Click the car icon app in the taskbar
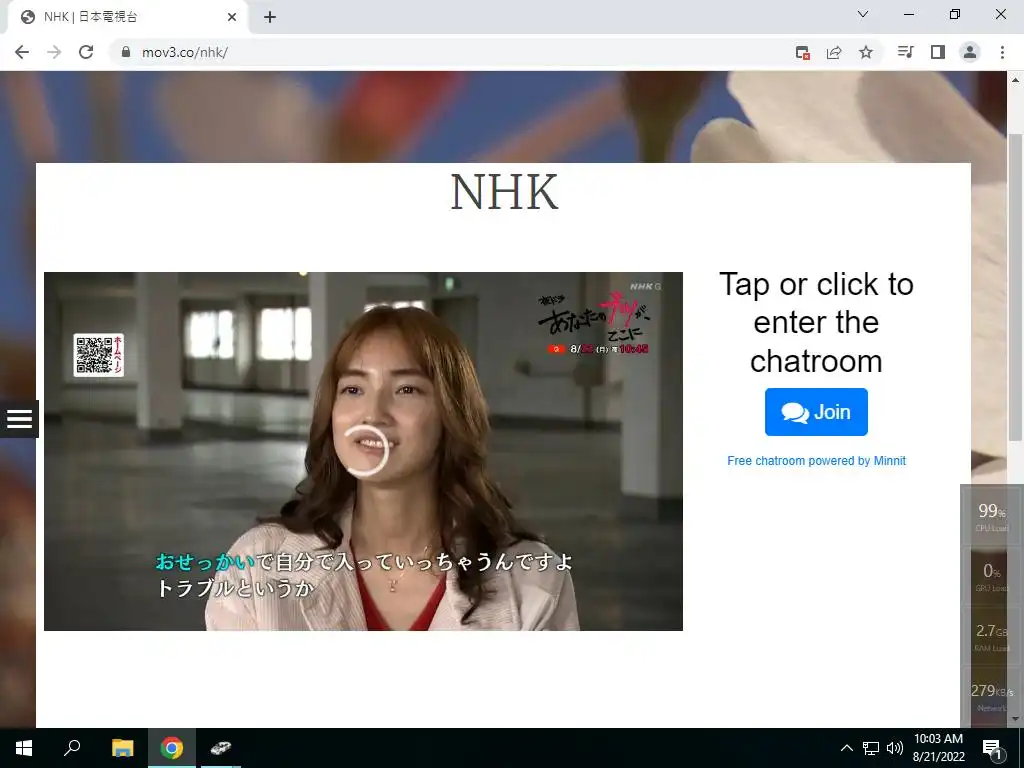The width and height of the screenshot is (1024, 768). click(221, 748)
